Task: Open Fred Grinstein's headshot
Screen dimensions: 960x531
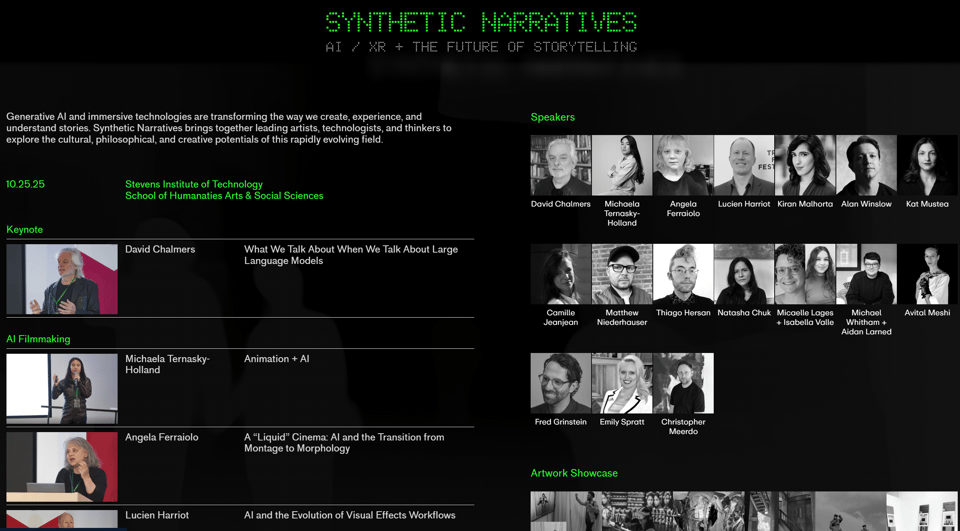Action: pyautogui.click(x=561, y=383)
